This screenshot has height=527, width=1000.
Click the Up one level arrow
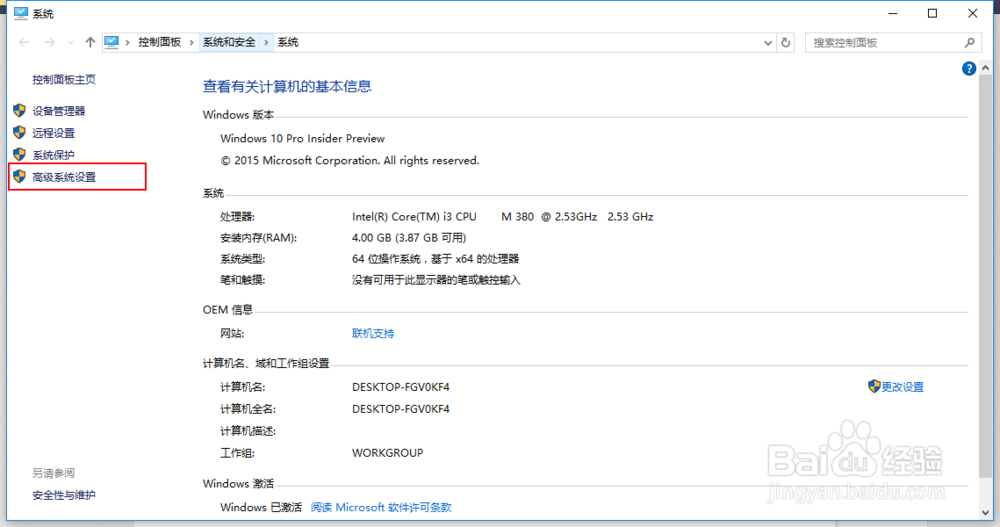pyautogui.click(x=90, y=42)
